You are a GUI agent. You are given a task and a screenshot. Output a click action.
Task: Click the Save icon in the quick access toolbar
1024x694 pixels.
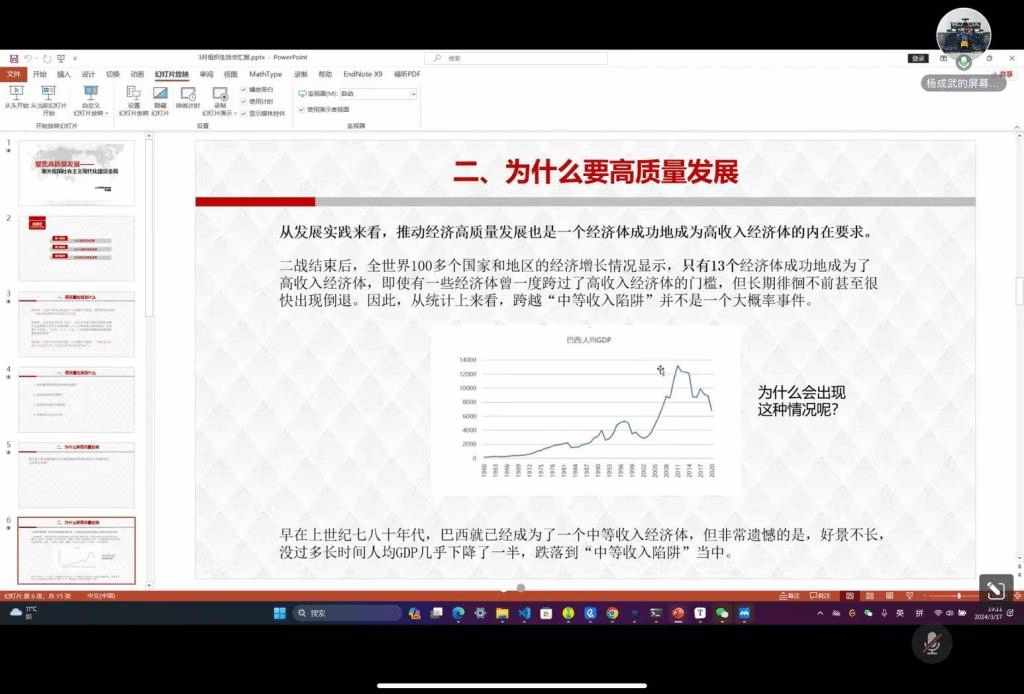[x=14, y=59]
